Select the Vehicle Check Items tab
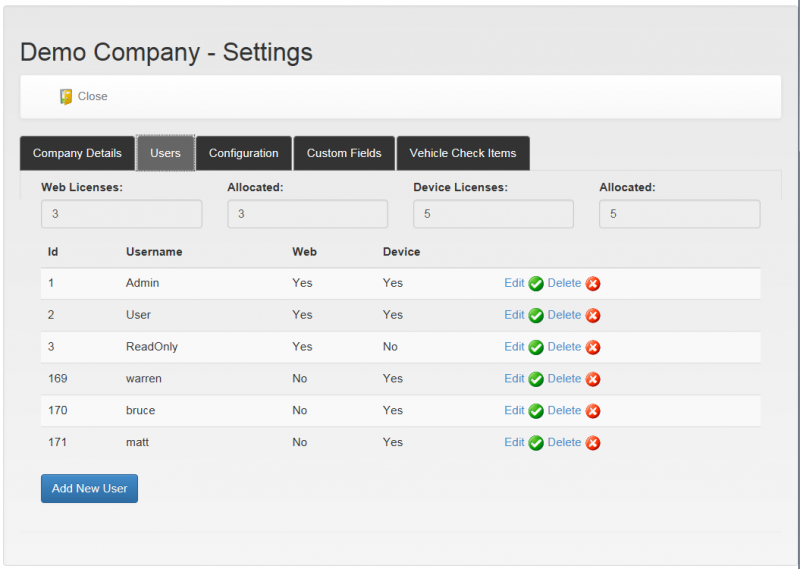Screen dimensions: 800x569 [x=463, y=153]
